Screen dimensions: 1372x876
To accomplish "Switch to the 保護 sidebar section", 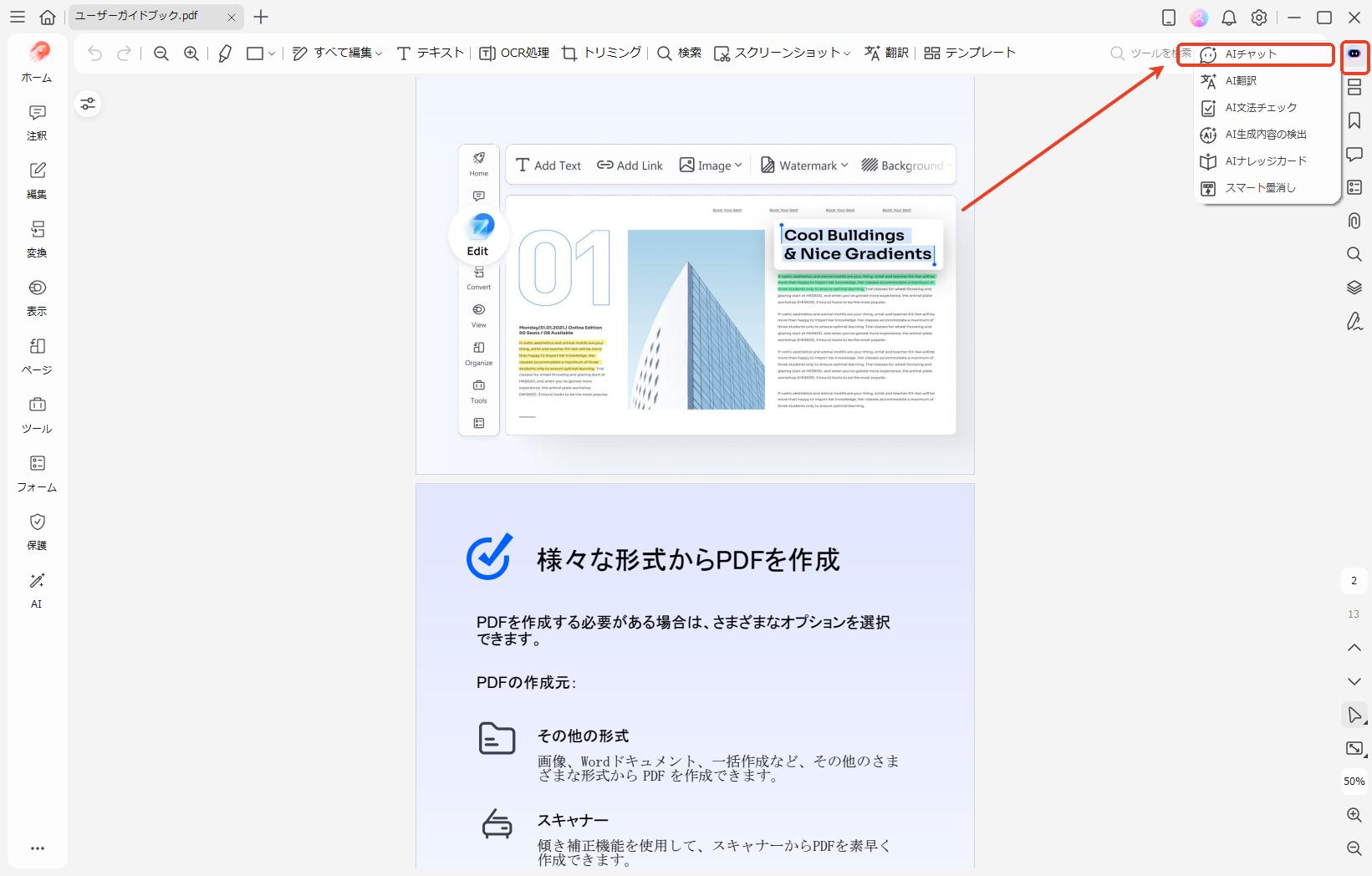I will point(36,532).
